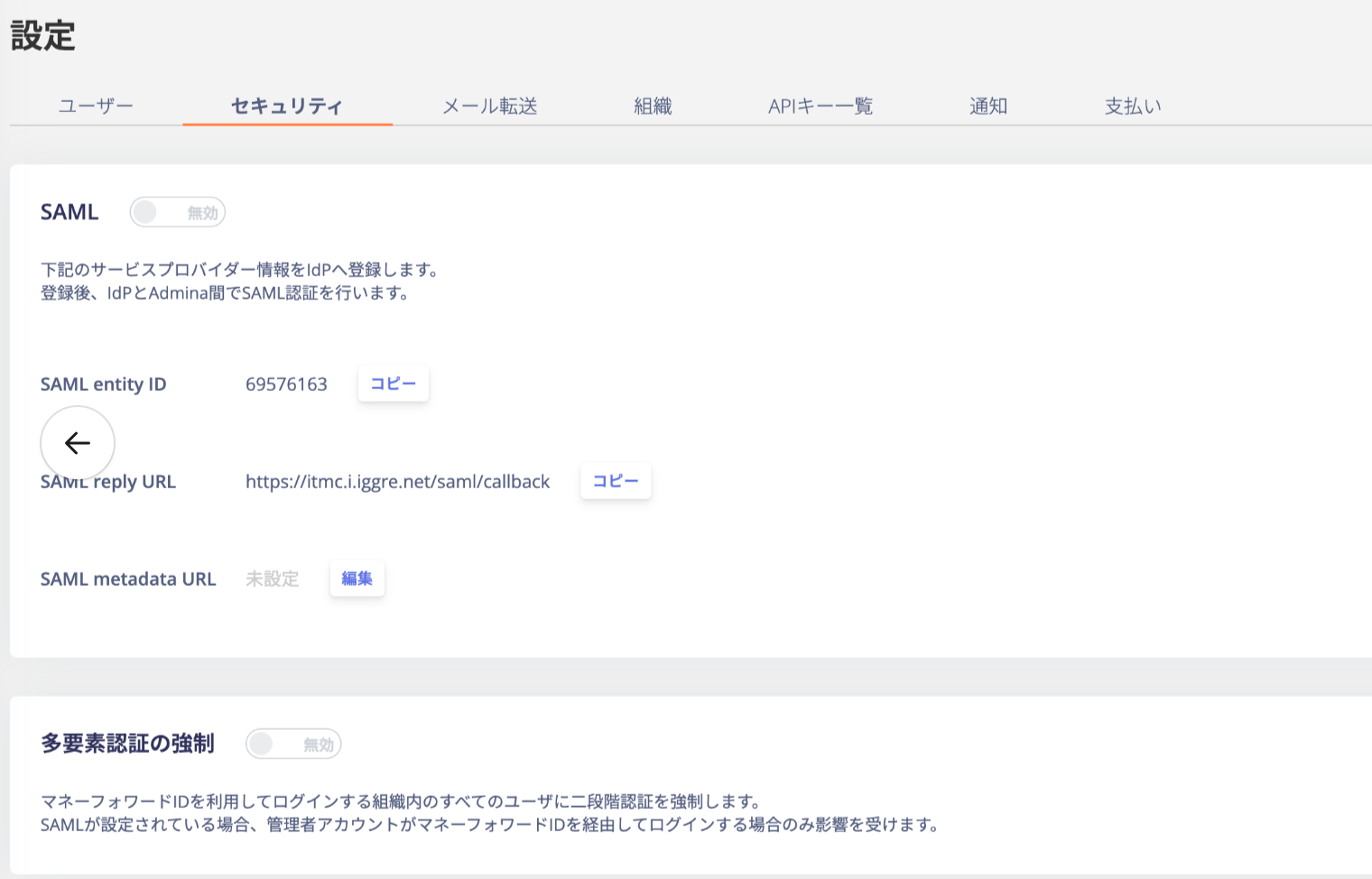Open the 組織 tab

pyautogui.click(x=653, y=106)
